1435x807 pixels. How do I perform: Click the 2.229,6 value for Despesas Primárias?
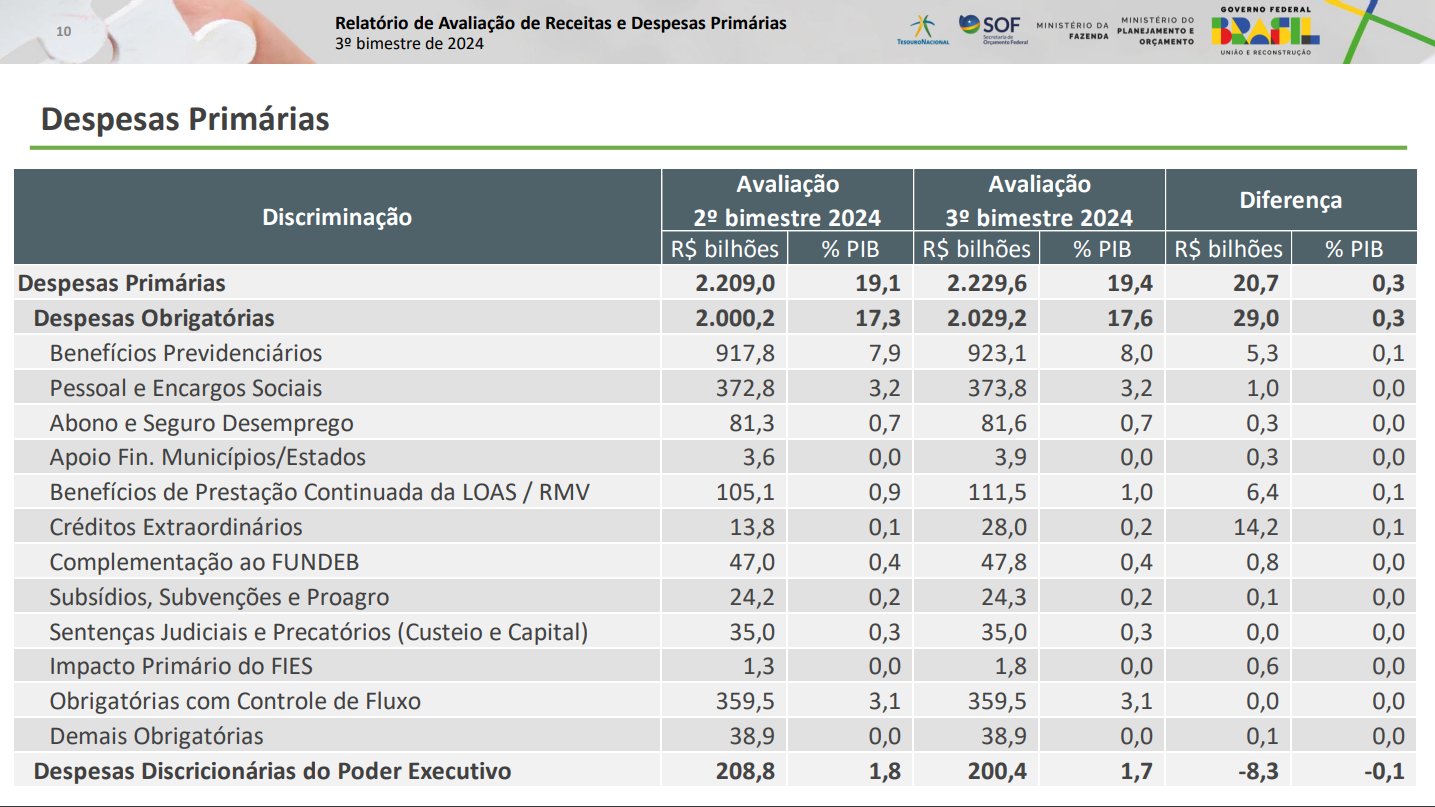[x=986, y=283]
